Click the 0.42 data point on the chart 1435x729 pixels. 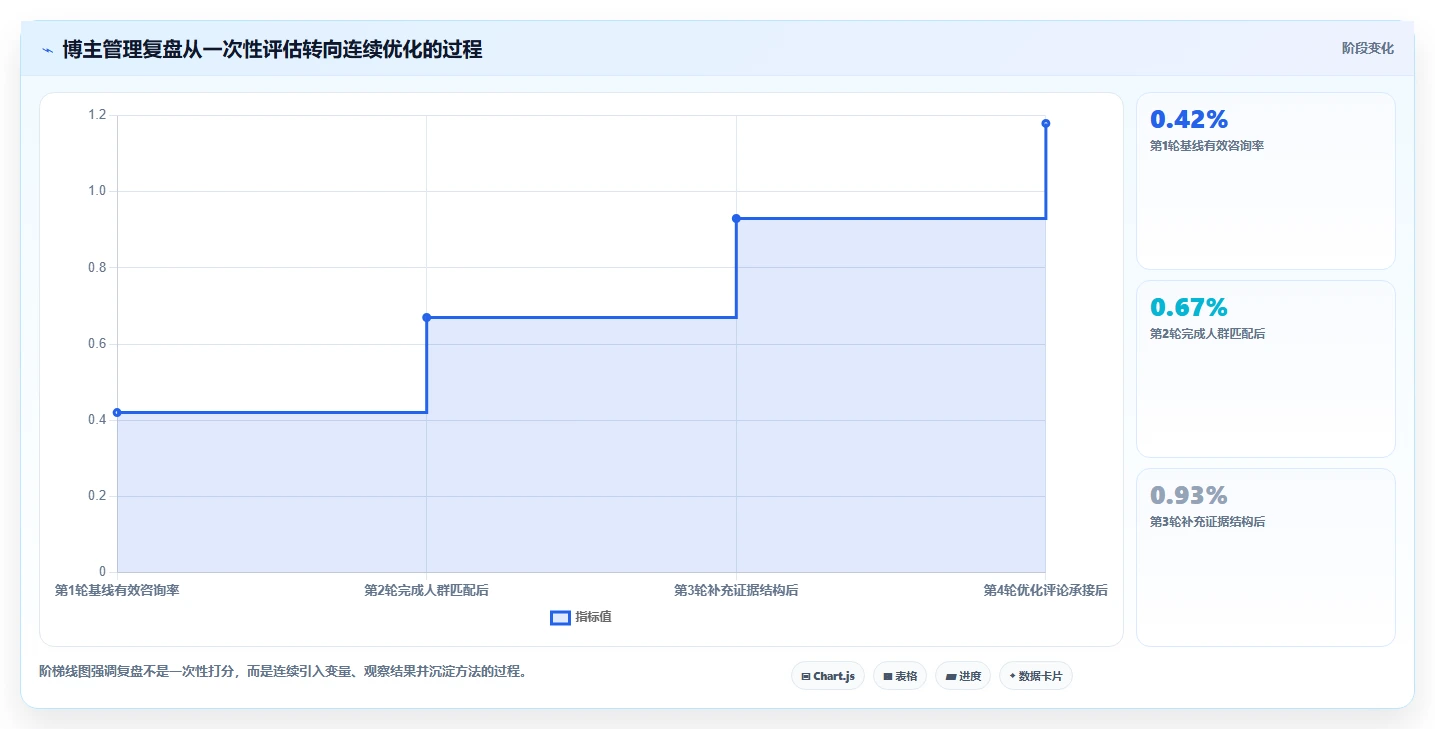click(x=117, y=412)
